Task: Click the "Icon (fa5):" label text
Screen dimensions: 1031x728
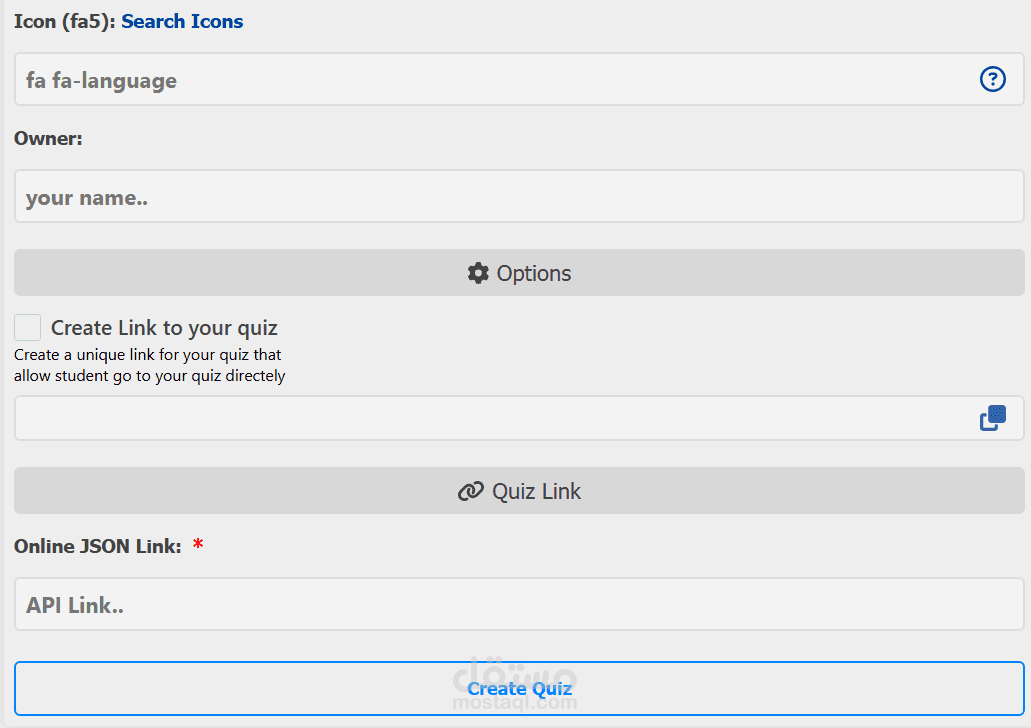Action: tap(65, 21)
